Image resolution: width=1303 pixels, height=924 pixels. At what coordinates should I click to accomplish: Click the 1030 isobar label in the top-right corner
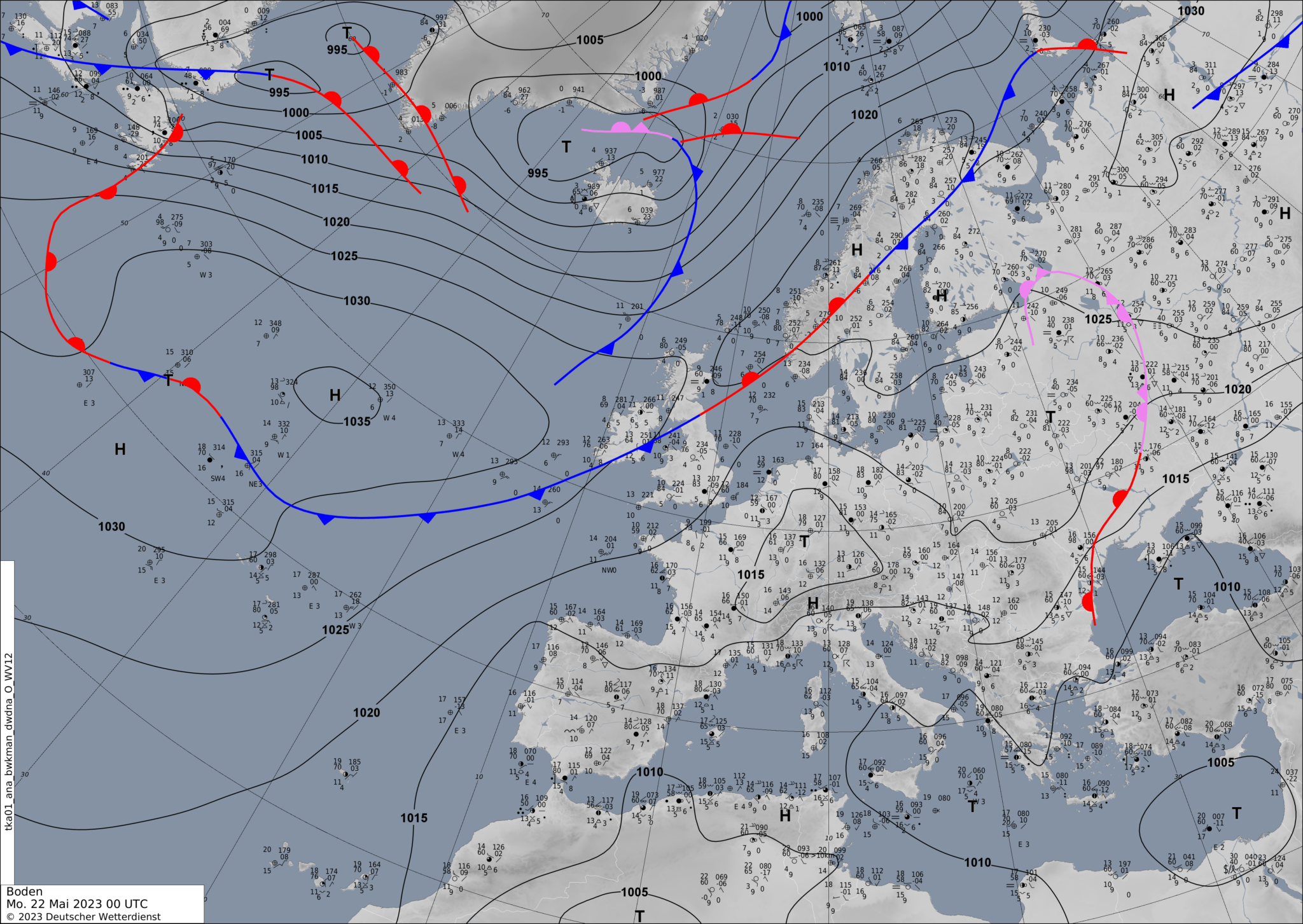[x=1190, y=11]
